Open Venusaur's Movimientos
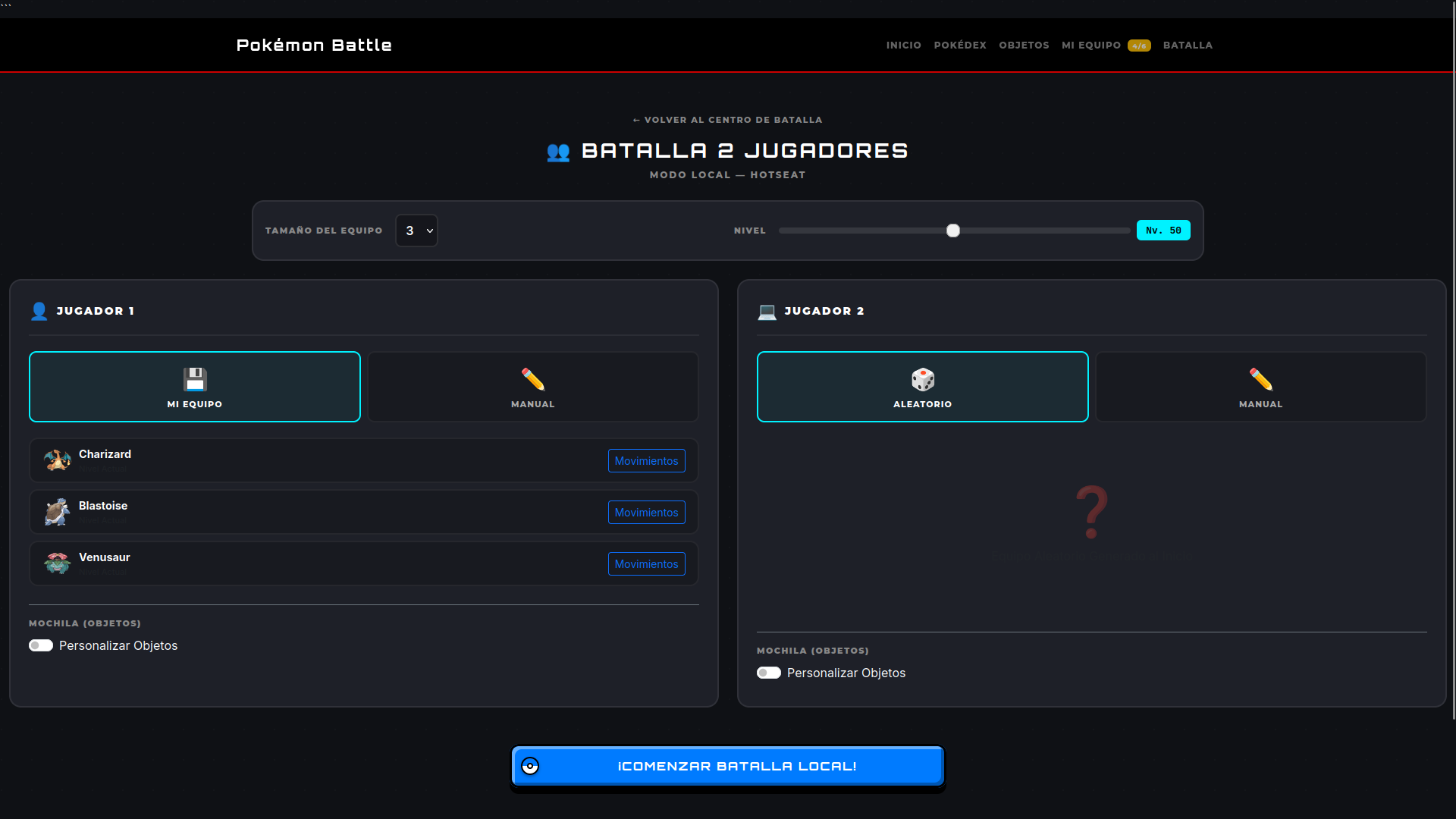This screenshot has width=1456, height=819. [x=646, y=564]
